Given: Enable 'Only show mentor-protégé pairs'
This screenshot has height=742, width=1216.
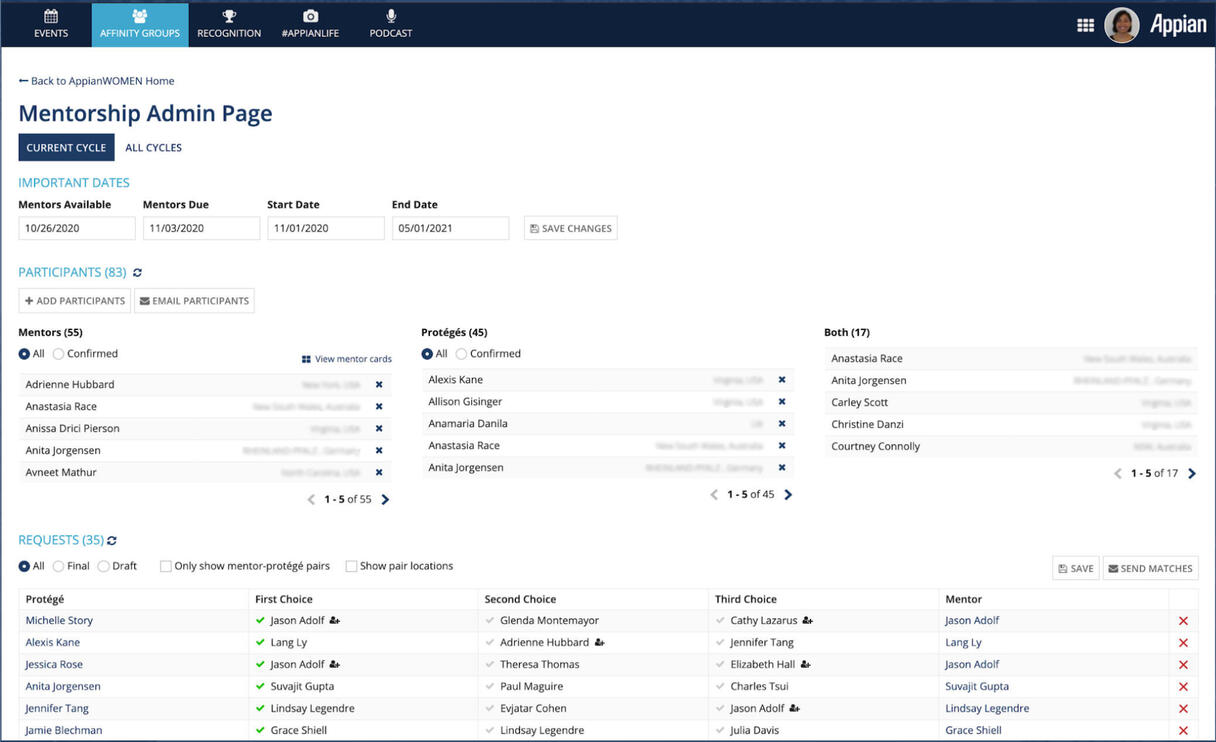Looking at the screenshot, I should [165, 566].
